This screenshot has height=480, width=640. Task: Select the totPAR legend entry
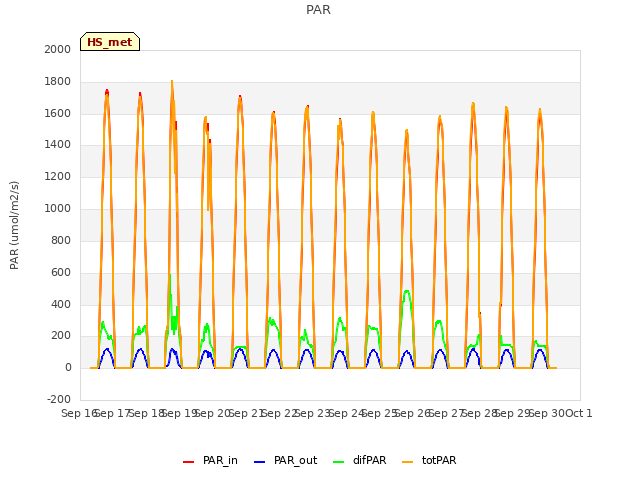(x=429, y=460)
